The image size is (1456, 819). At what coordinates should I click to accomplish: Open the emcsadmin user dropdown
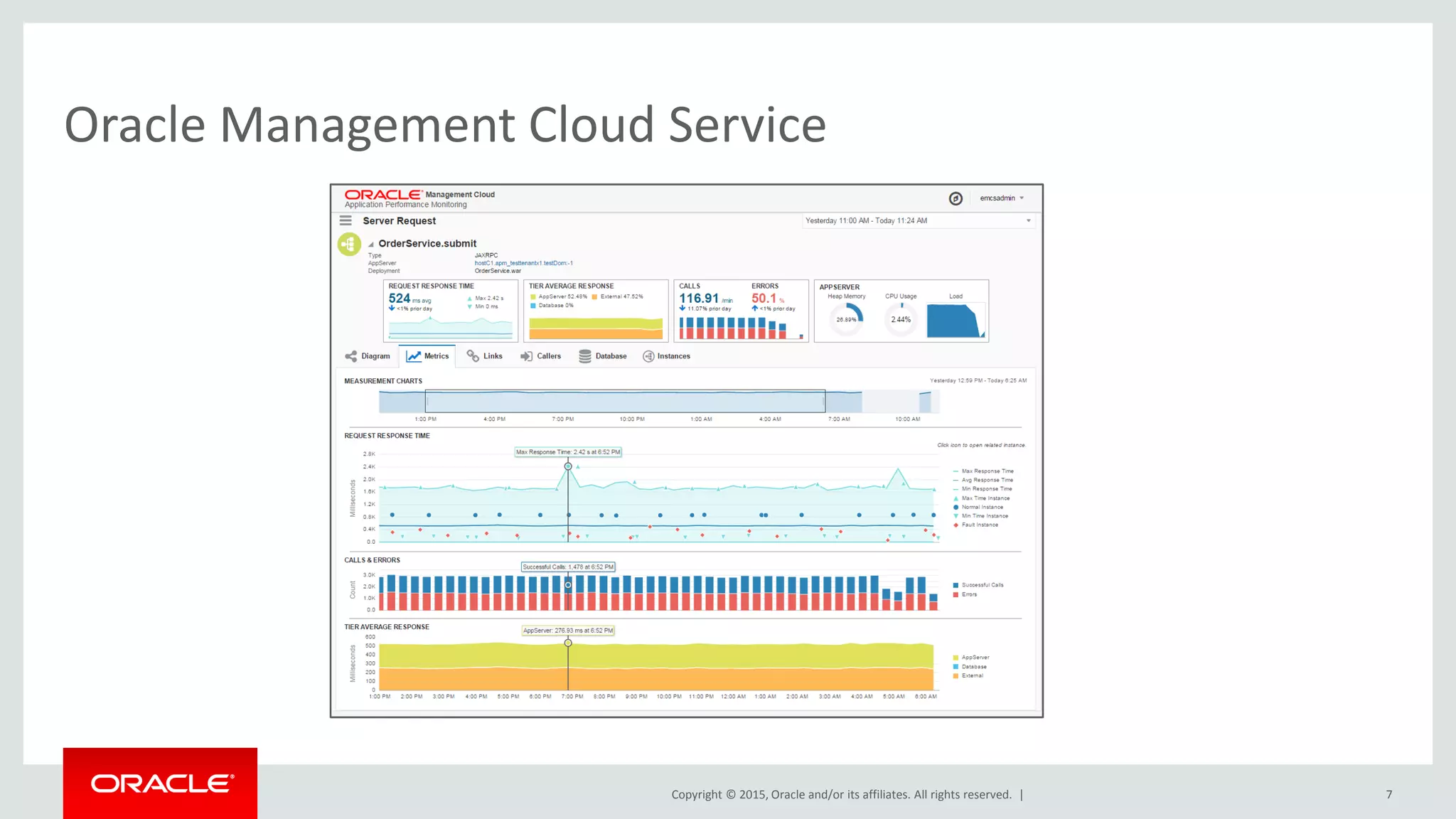pyautogui.click(x=1002, y=198)
